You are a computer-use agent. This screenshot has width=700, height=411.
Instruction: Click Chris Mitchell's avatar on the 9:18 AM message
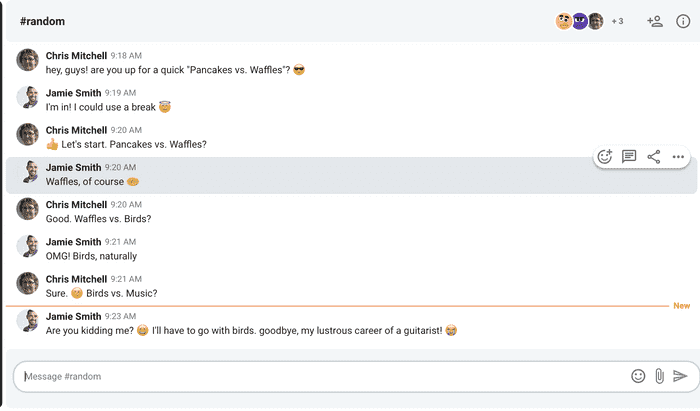[28, 60]
